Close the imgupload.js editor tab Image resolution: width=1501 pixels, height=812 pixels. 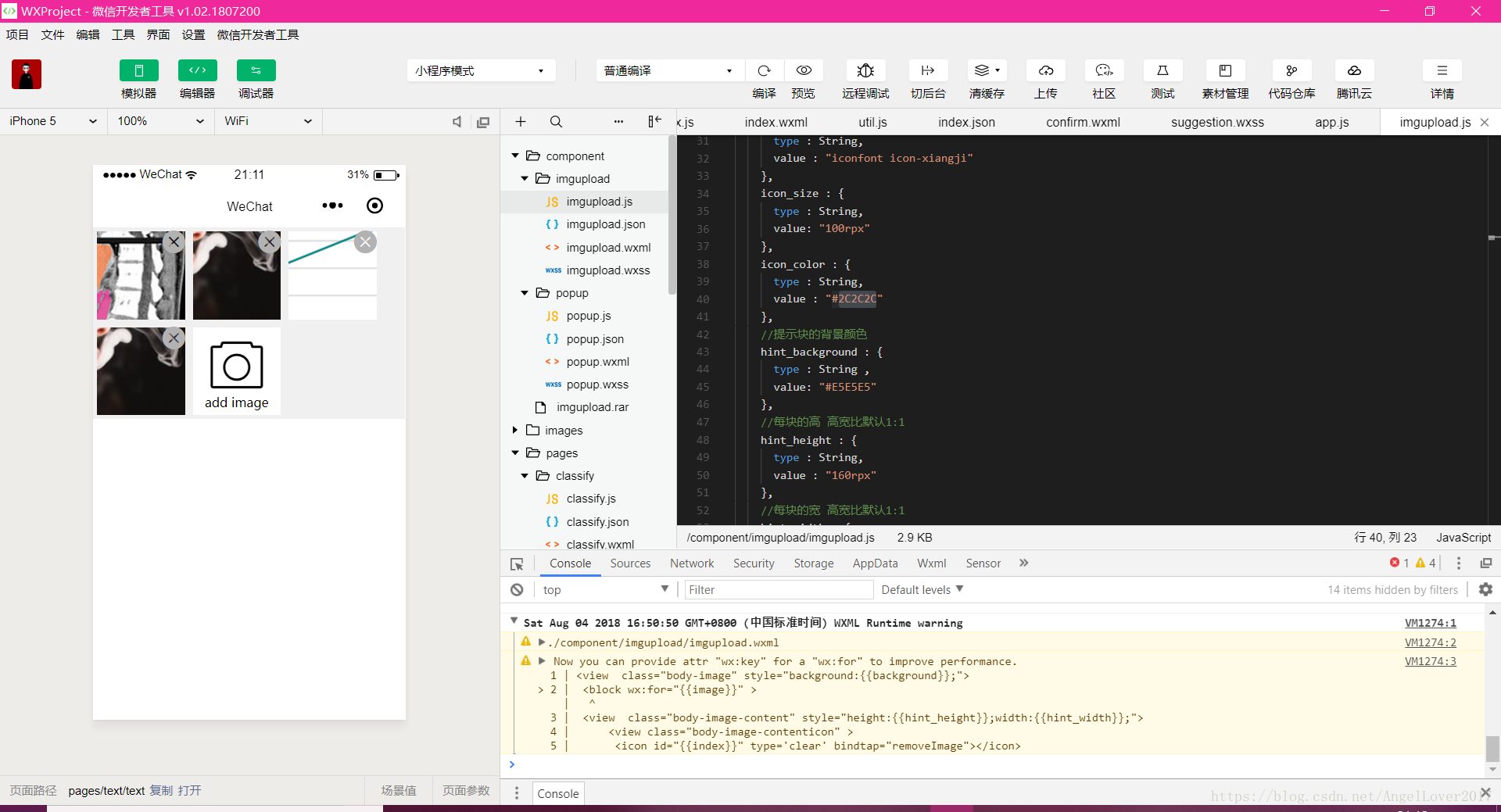click(1485, 122)
